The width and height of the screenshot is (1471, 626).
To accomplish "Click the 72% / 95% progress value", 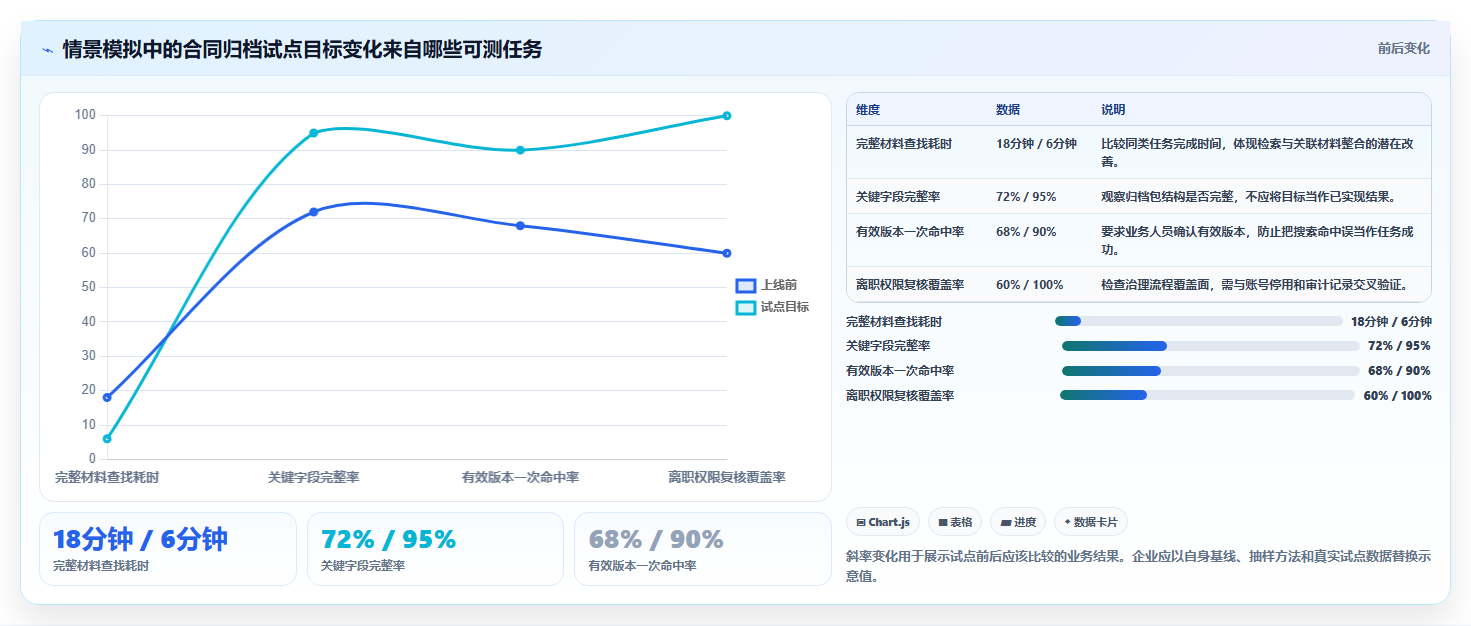I will click(x=1399, y=346).
